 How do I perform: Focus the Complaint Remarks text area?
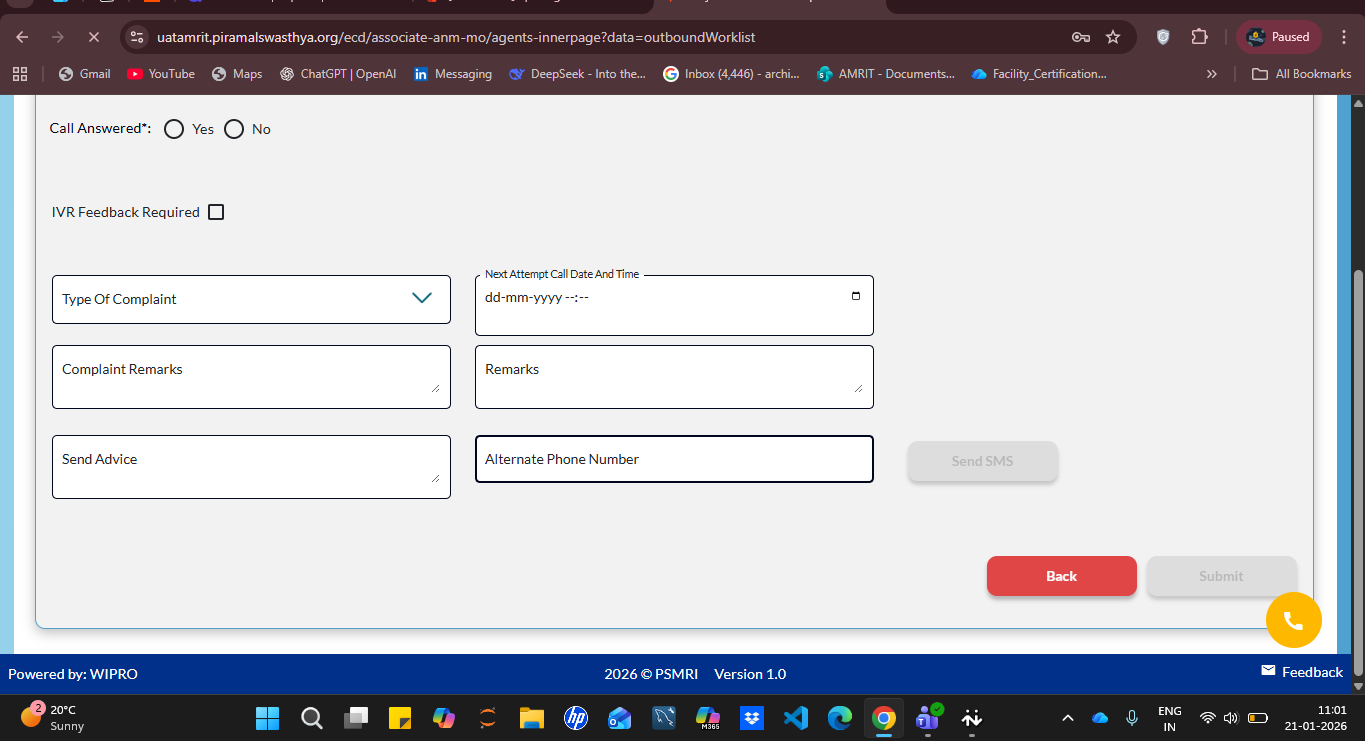pyautogui.click(x=250, y=376)
